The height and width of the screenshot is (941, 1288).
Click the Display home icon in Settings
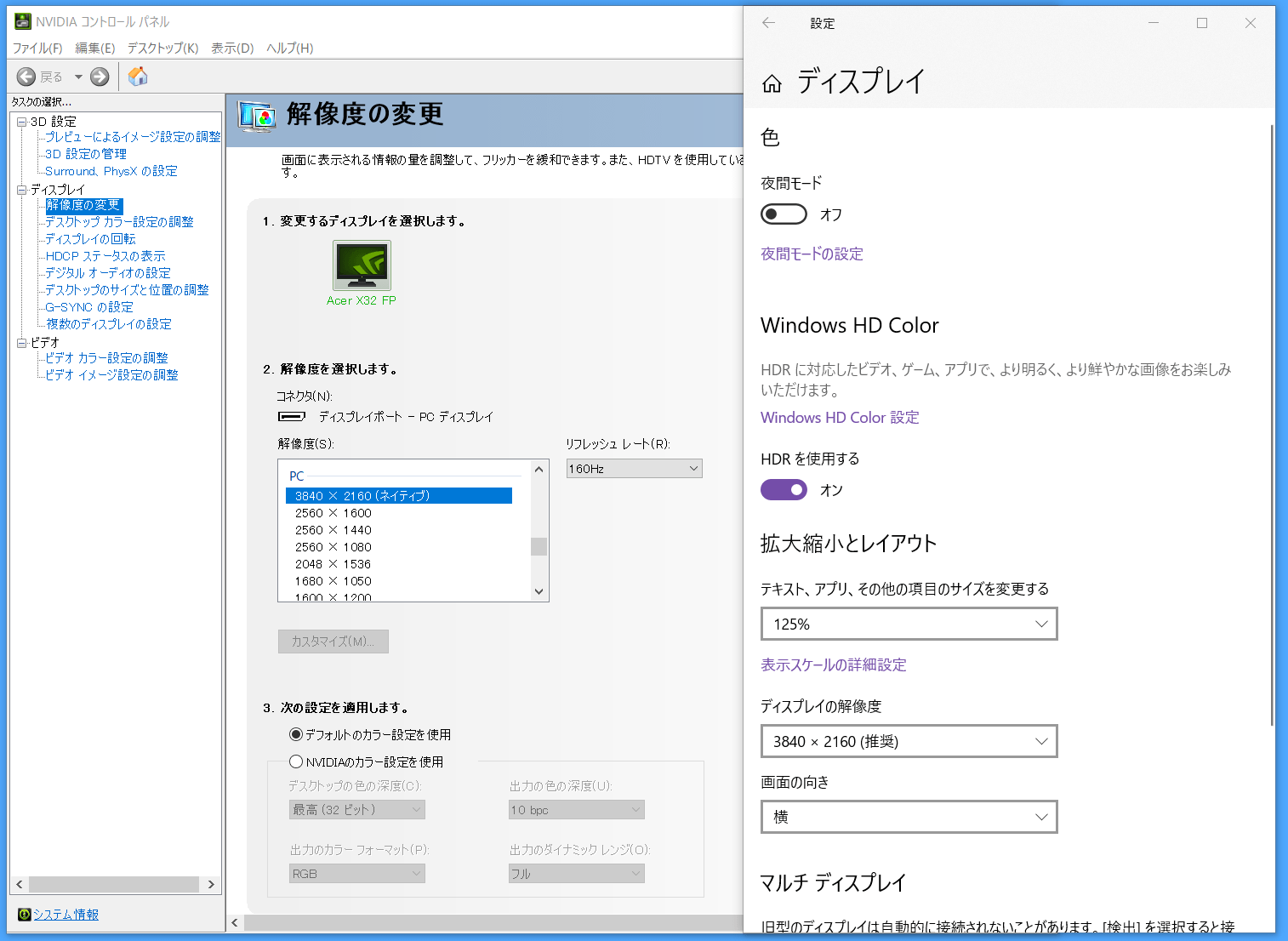click(x=772, y=83)
